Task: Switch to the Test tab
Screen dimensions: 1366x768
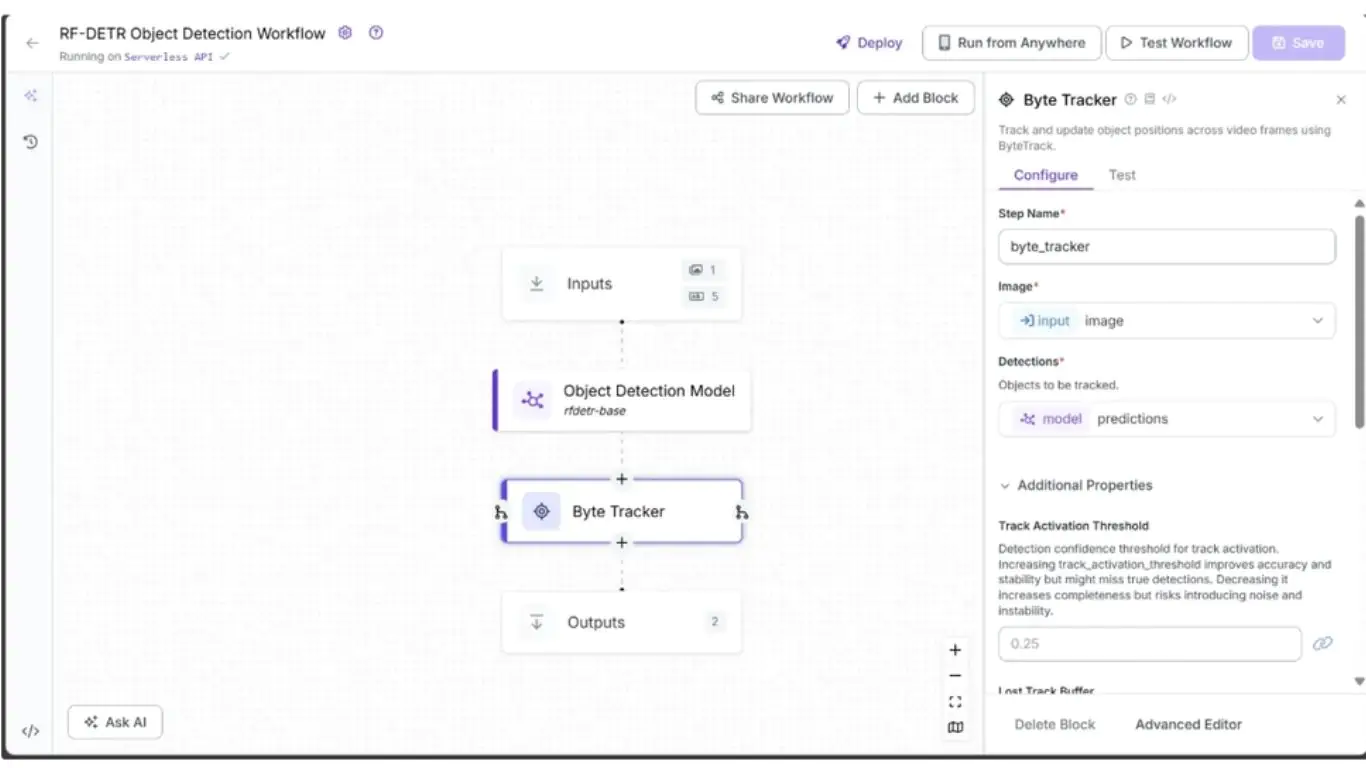Action: (1122, 175)
